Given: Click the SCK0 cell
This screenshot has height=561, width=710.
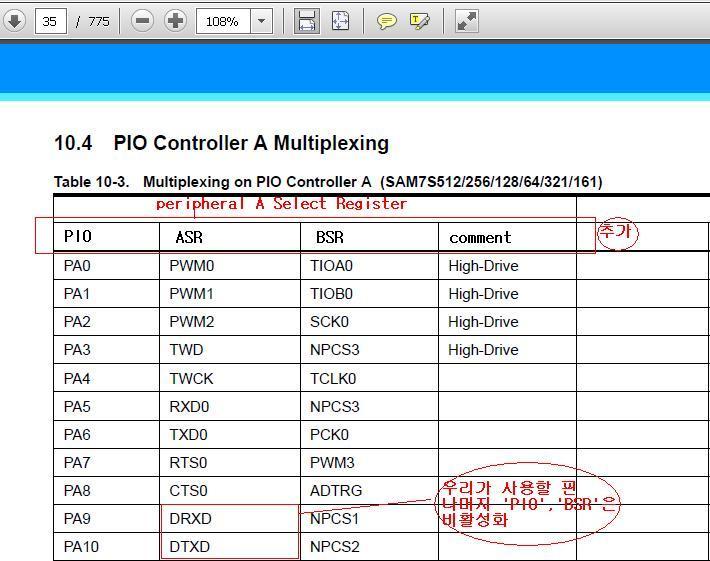Looking at the screenshot, I should (x=369, y=322).
